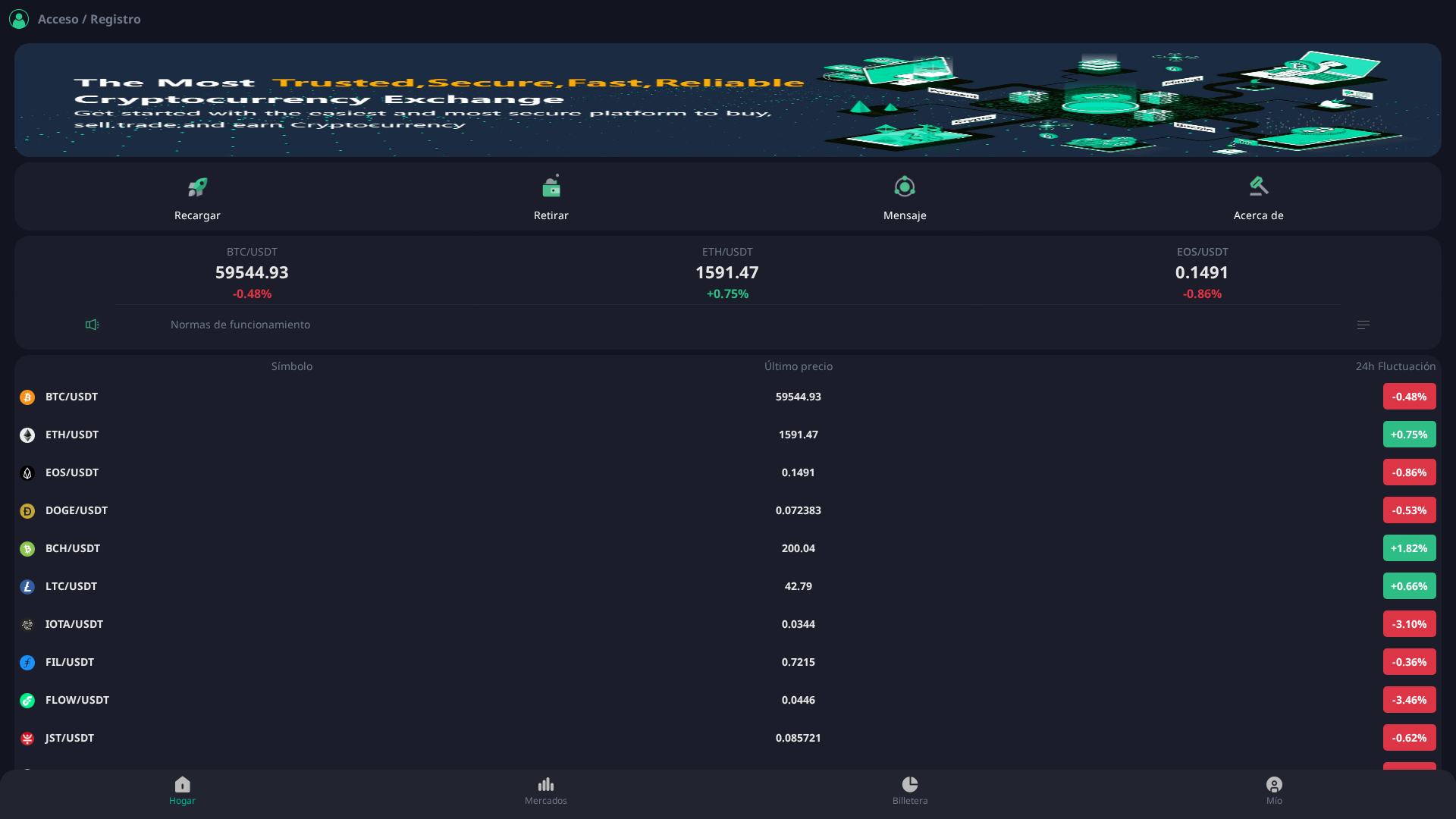1456x819 pixels.
Task: Click the LTC/USDT price 42.79
Action: point(799,586)
